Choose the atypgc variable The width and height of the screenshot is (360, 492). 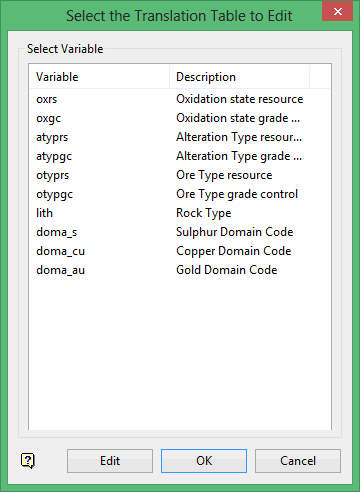tap(180, 156)
